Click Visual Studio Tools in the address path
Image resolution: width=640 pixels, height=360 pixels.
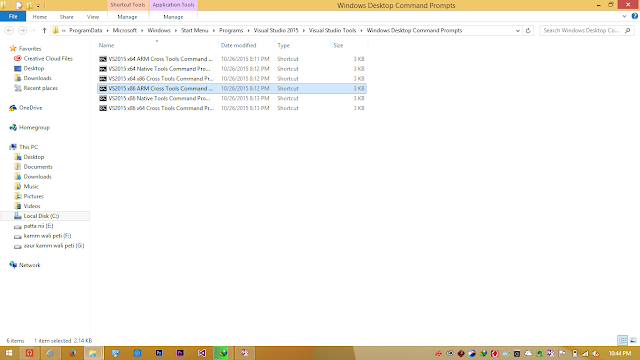pos(332,31)
